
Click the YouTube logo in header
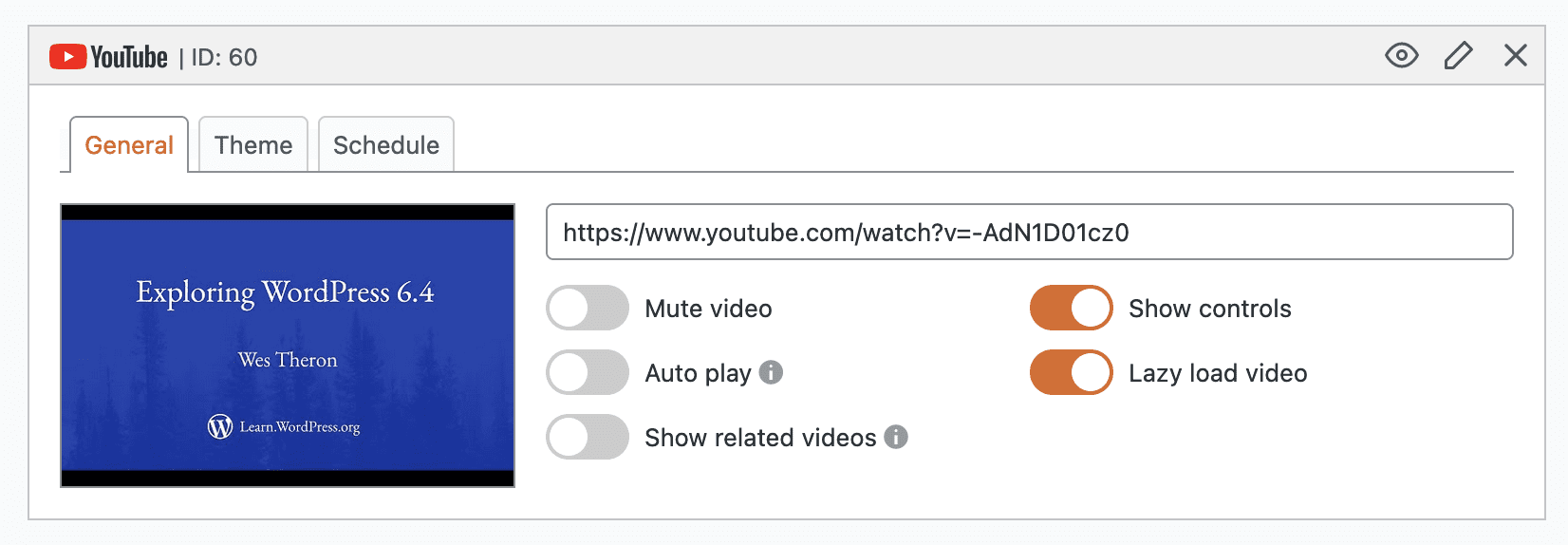pyautogui.click(x=108, y=57)
